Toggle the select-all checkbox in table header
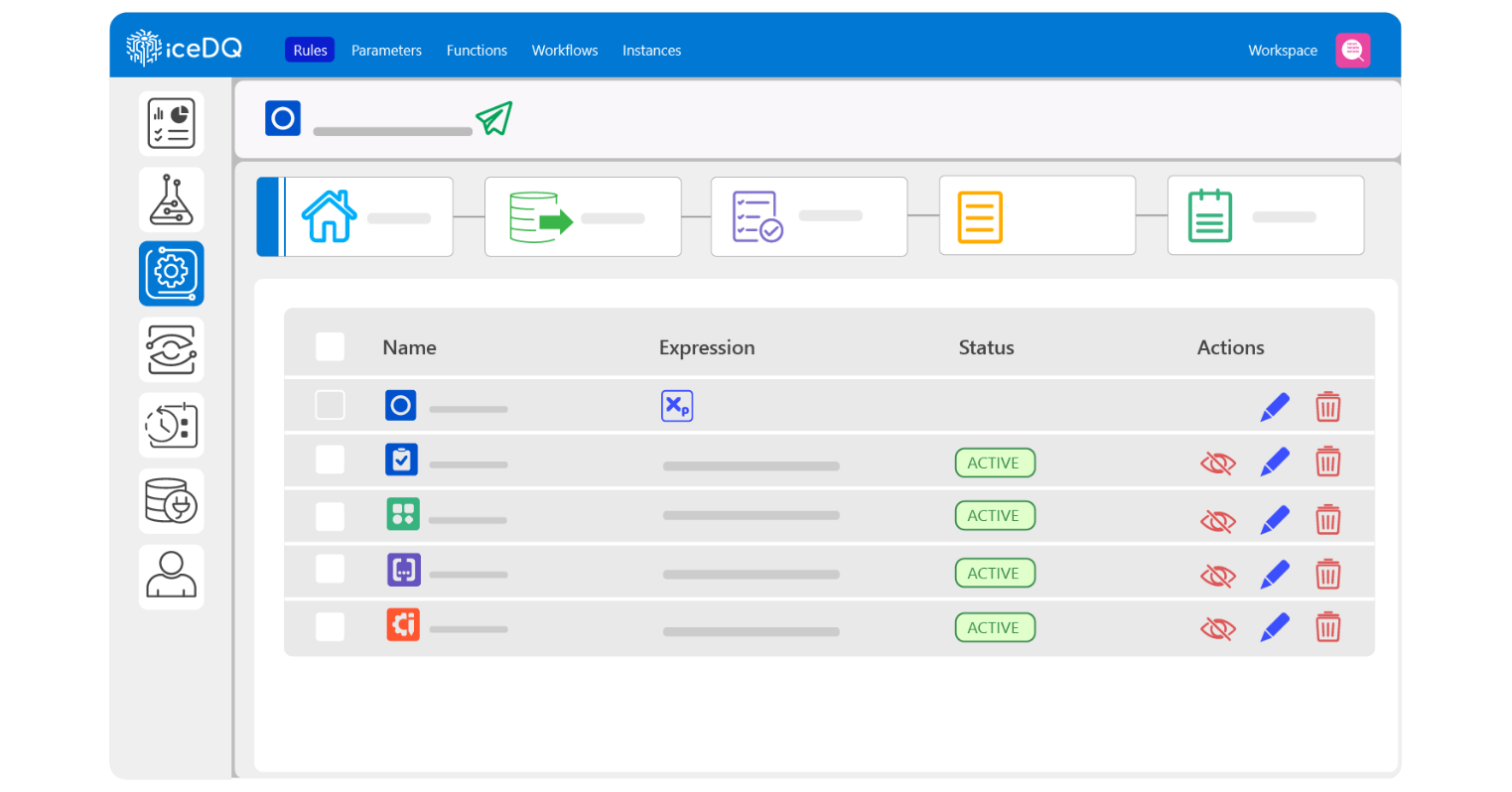This screenshot has height=792, width=1512. [x=330, y=346]
